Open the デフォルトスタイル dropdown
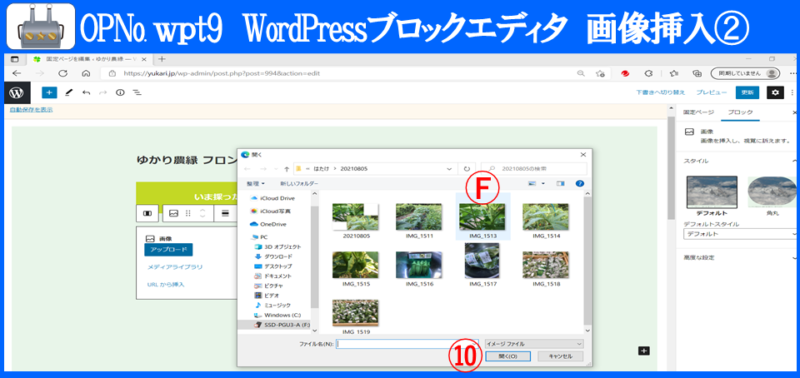 coord(740,234)
